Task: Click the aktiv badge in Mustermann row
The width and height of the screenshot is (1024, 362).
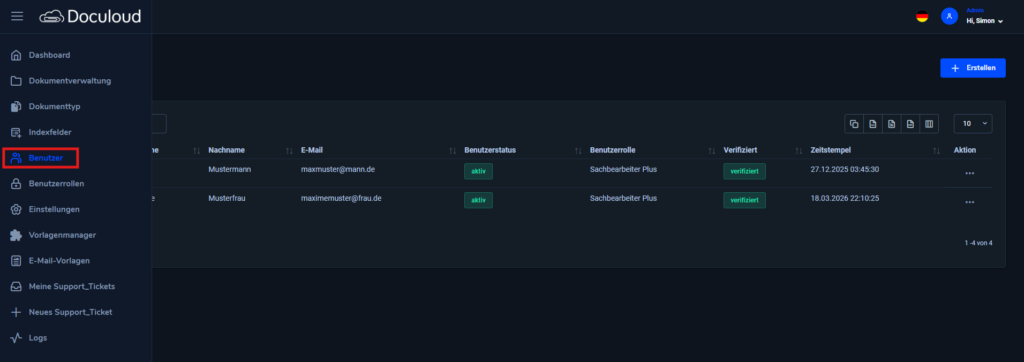Action: 479,171
